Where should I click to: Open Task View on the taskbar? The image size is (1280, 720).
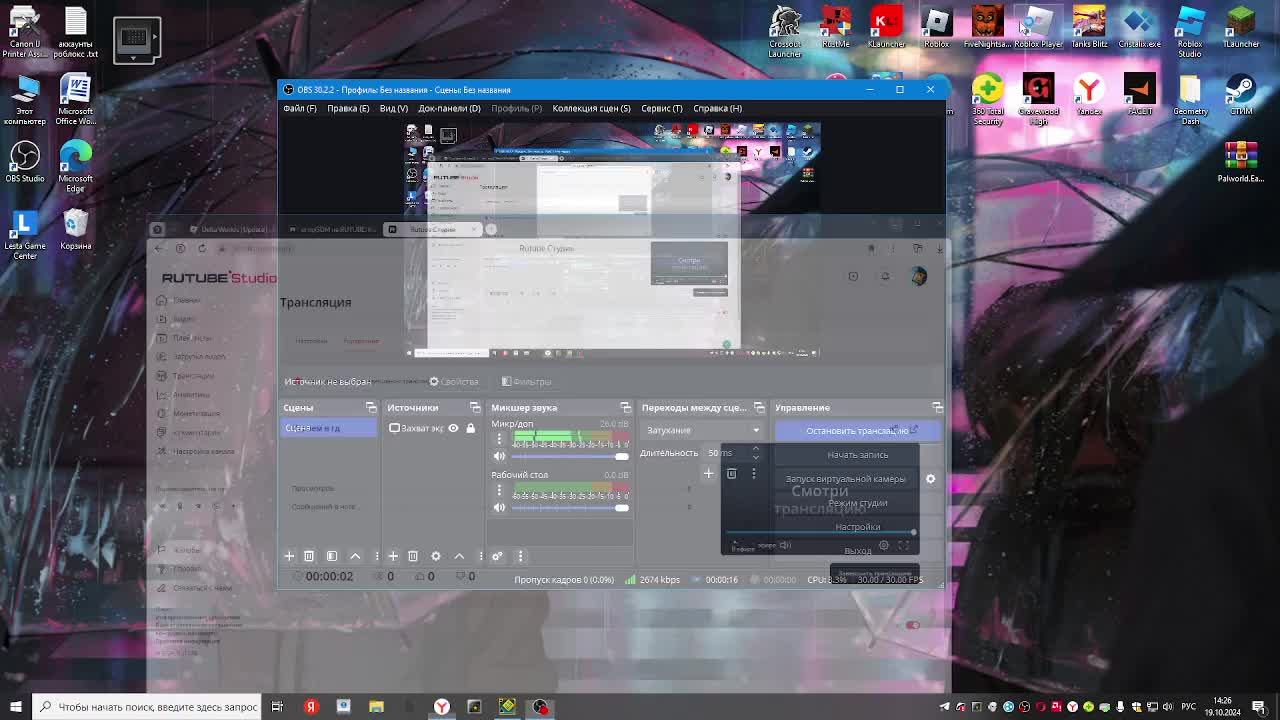pos(277,707)
